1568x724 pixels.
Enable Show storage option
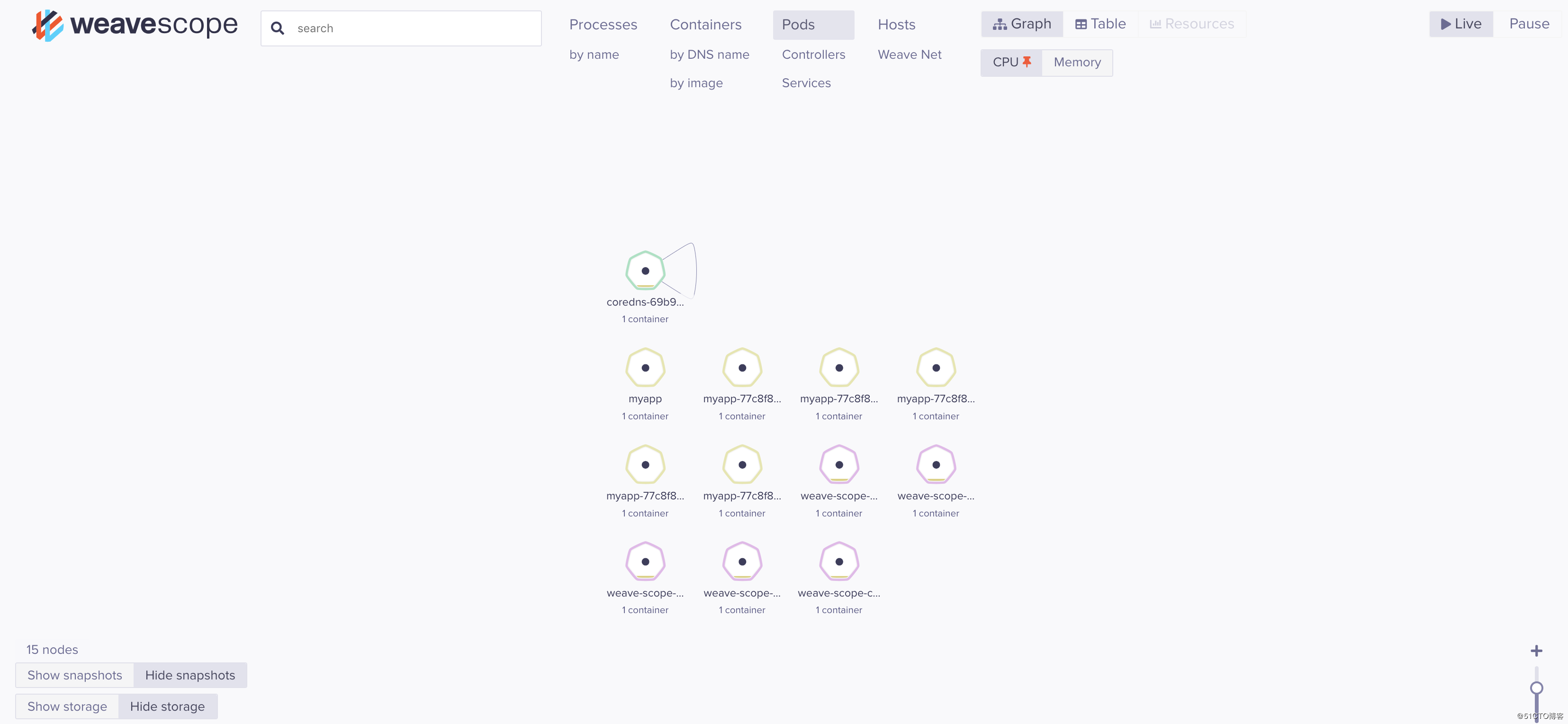67,706
